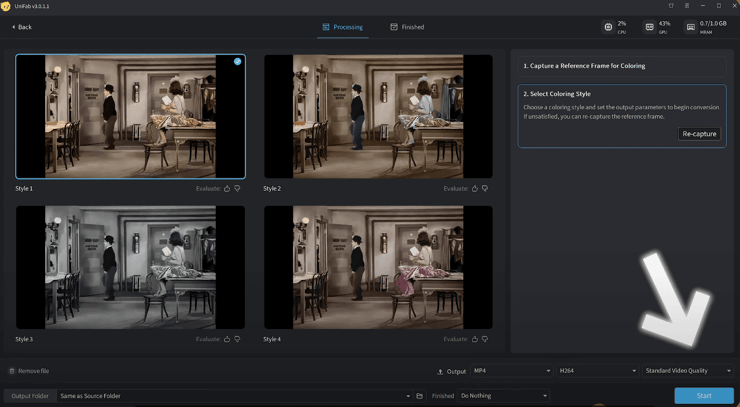This screenshot has width=740, height=407.
Task: Choose the Style 4 colorized thumbnail
Action: 378,267
